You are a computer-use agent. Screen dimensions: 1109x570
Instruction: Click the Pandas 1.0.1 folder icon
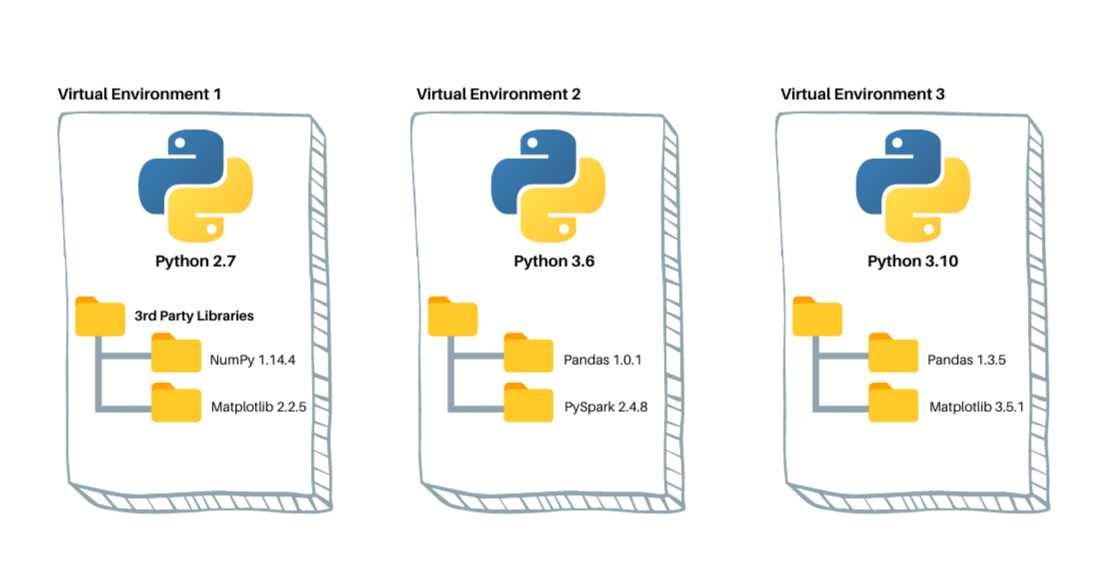pyautogui.click(x=528, y=352)
